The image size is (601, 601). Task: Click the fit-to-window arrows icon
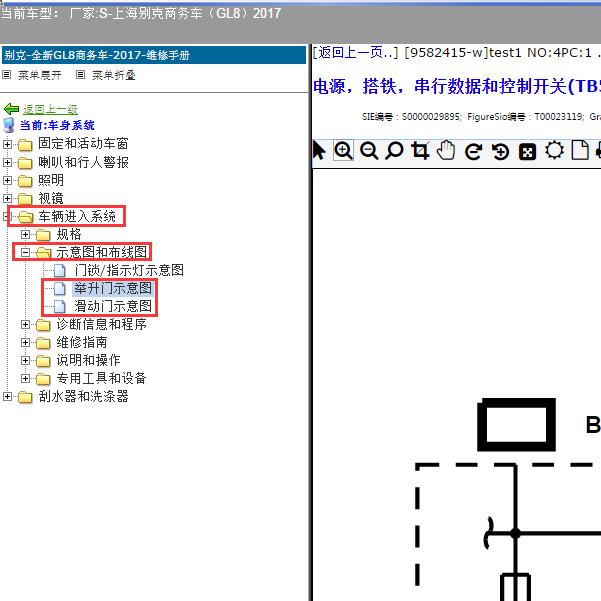point(527,152)
